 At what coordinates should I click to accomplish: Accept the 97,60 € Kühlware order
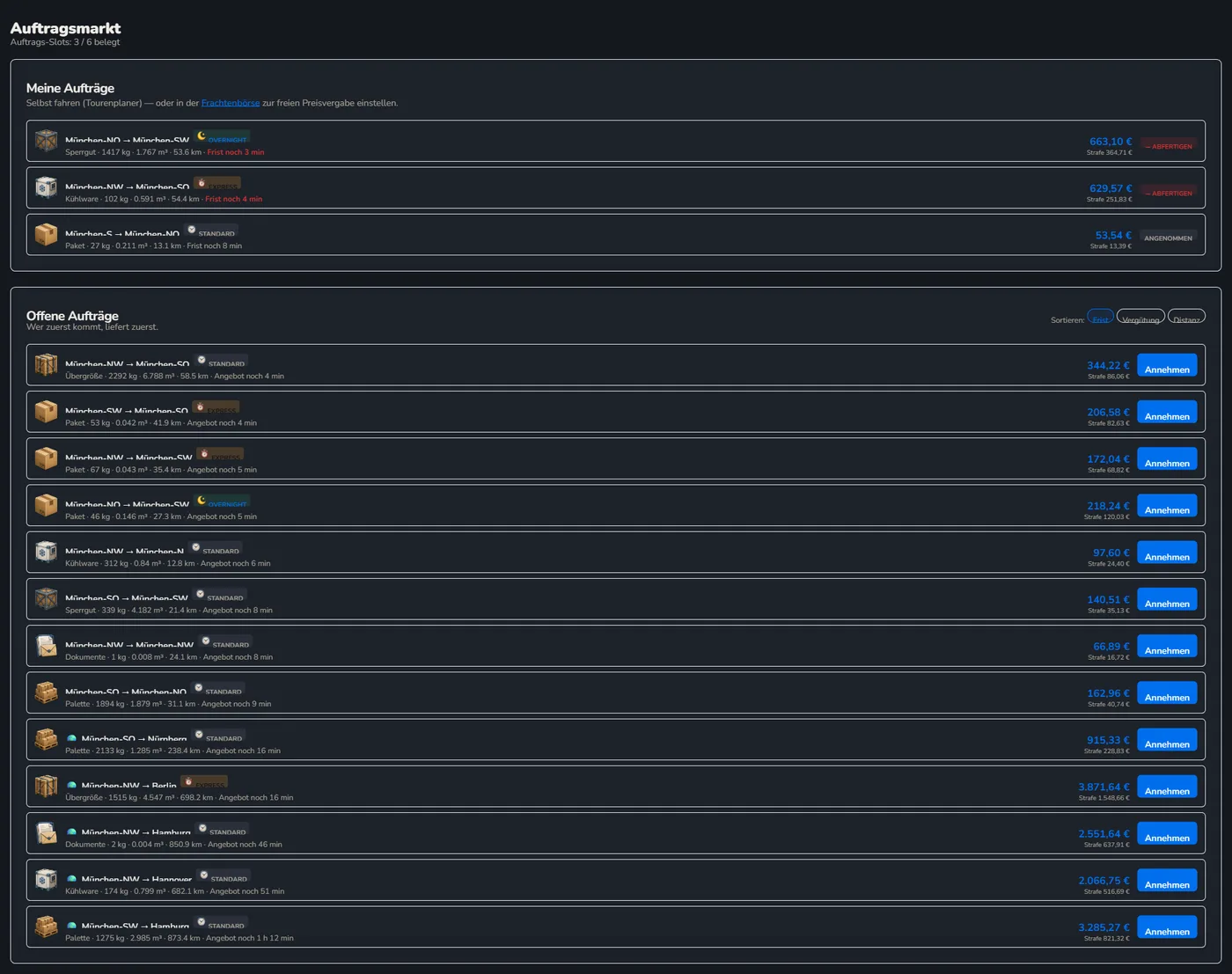click(x=1167, y=553)
